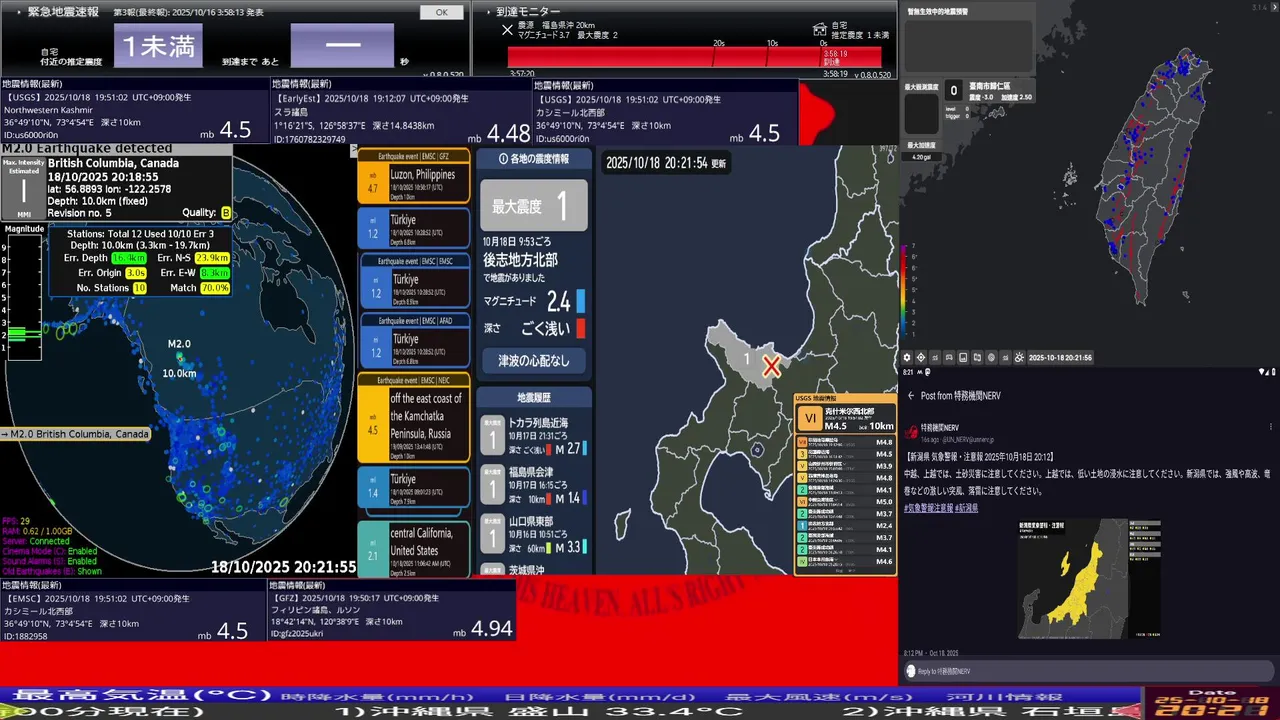Click the 'Server: Connected' status line
The height and width of the screenshot is (720, 1280).
coord(37,540)
